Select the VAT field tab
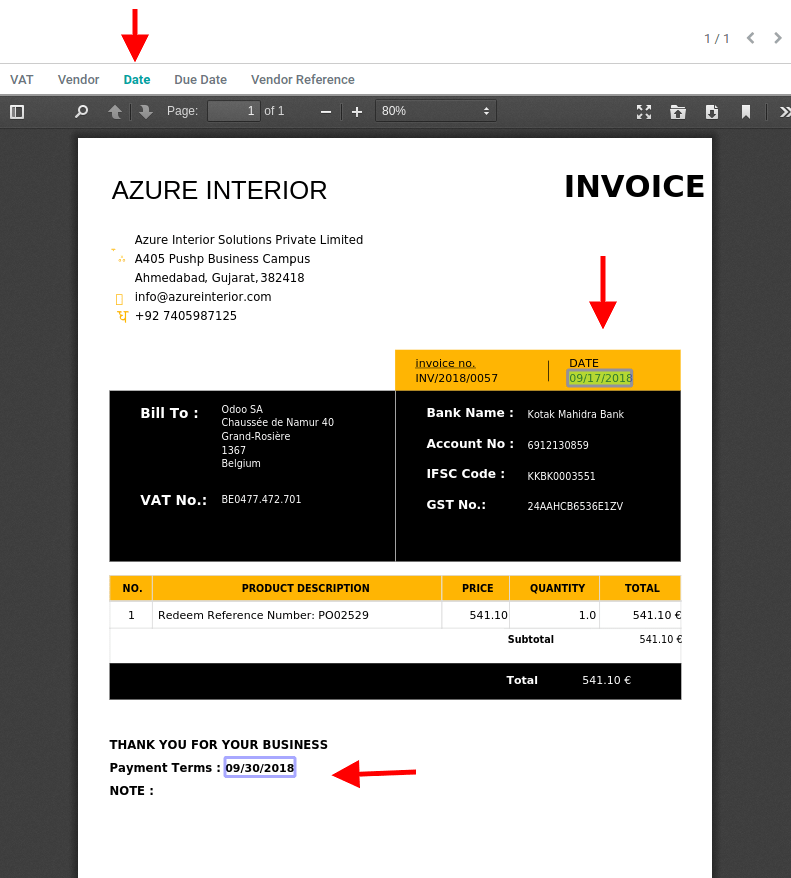This screenshot has width=791, height=878. (x=22, y=80)
